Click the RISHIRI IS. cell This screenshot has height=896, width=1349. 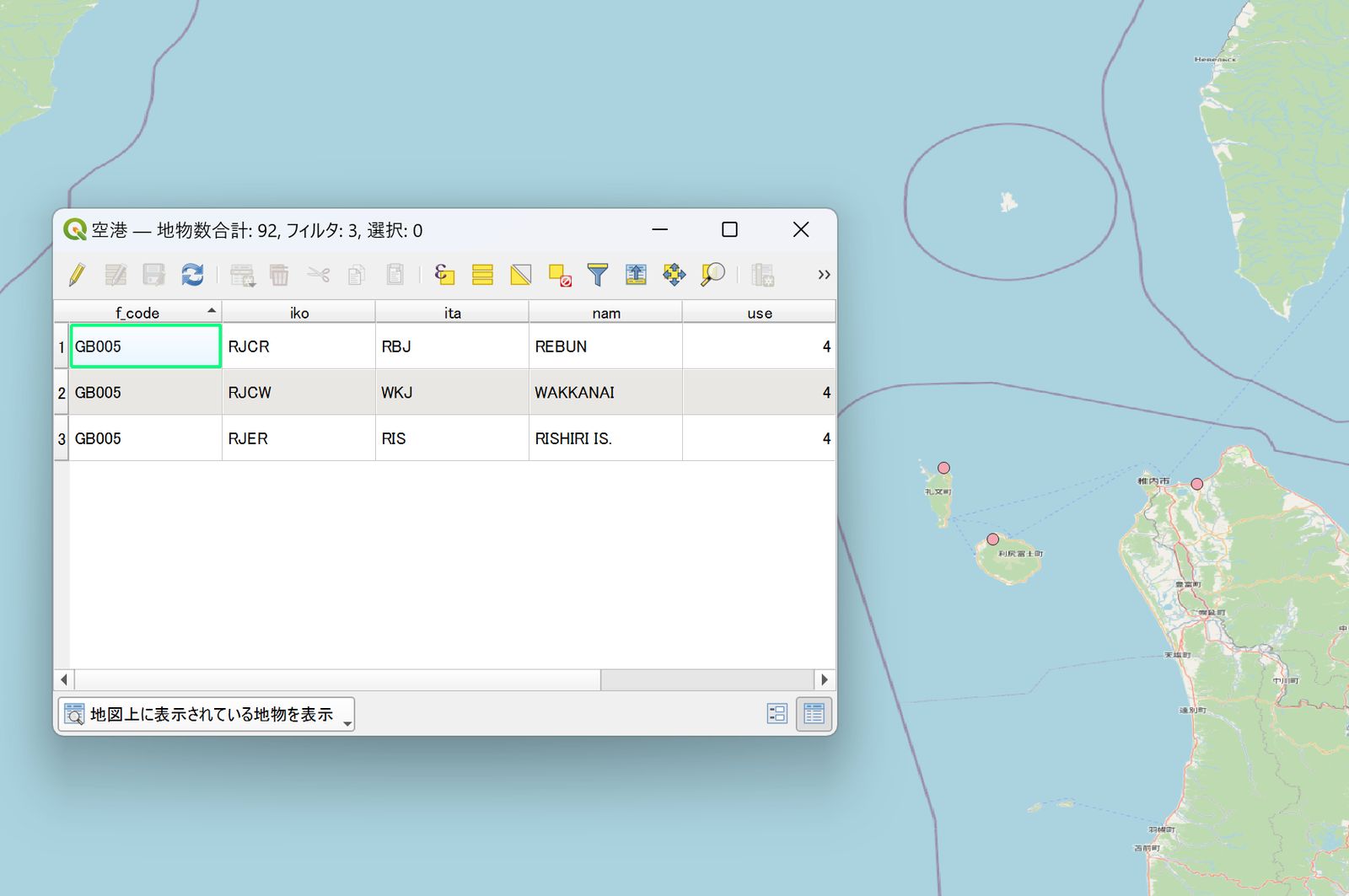click(x=606, y=438)
